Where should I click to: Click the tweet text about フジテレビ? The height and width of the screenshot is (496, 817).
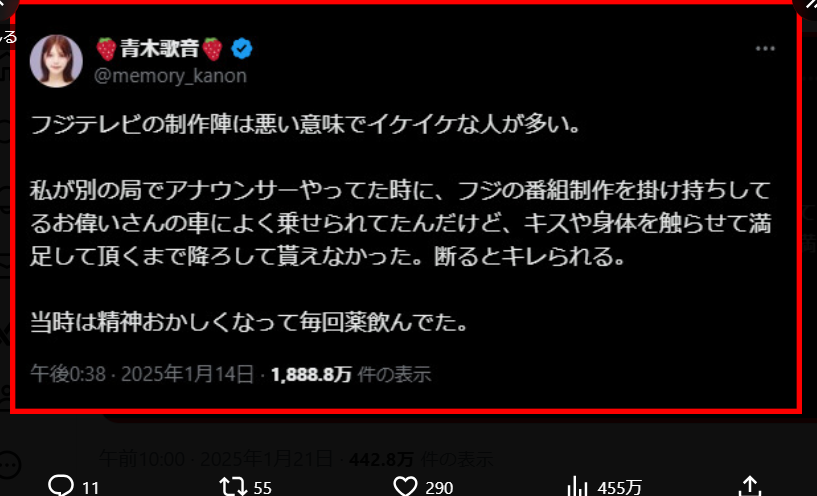coord(400,225)
